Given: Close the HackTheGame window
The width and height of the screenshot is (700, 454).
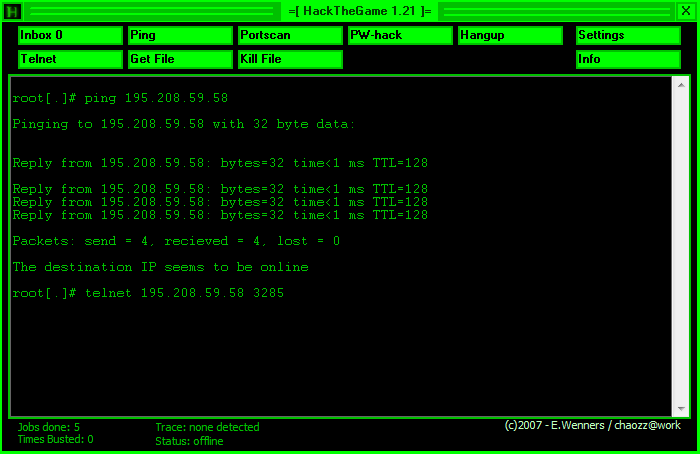Looking at the screenshot, I should (686, 11).
